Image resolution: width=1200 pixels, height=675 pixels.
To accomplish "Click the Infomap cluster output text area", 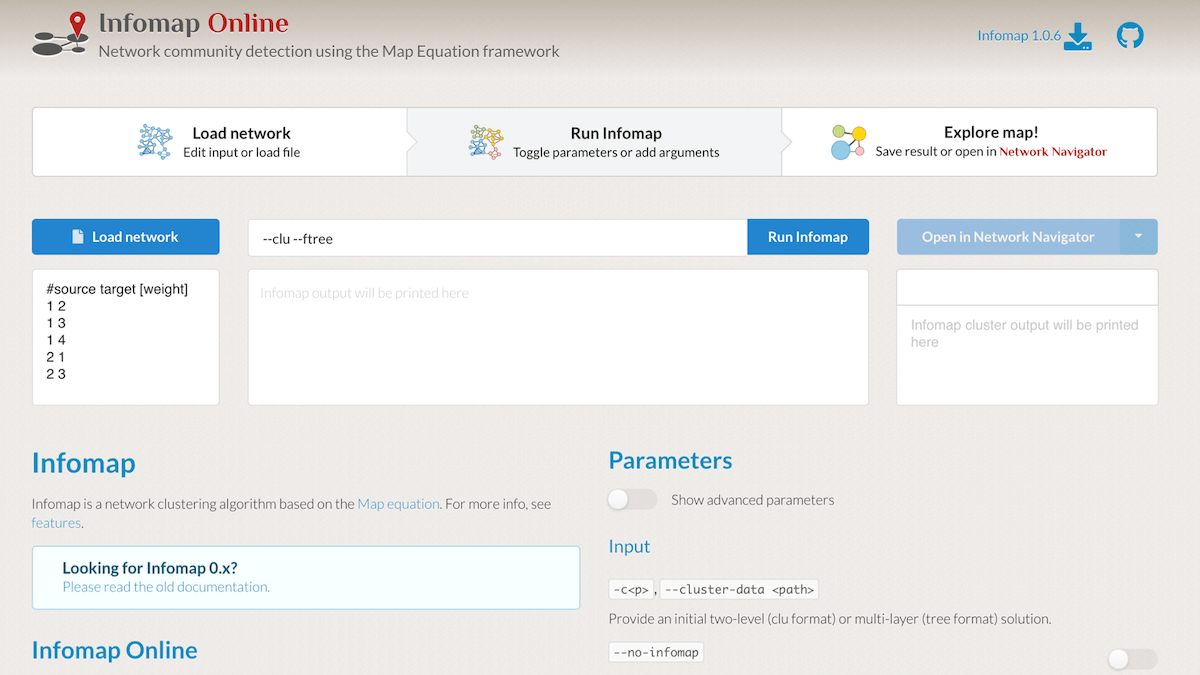I will click(x=1027, y=355).
